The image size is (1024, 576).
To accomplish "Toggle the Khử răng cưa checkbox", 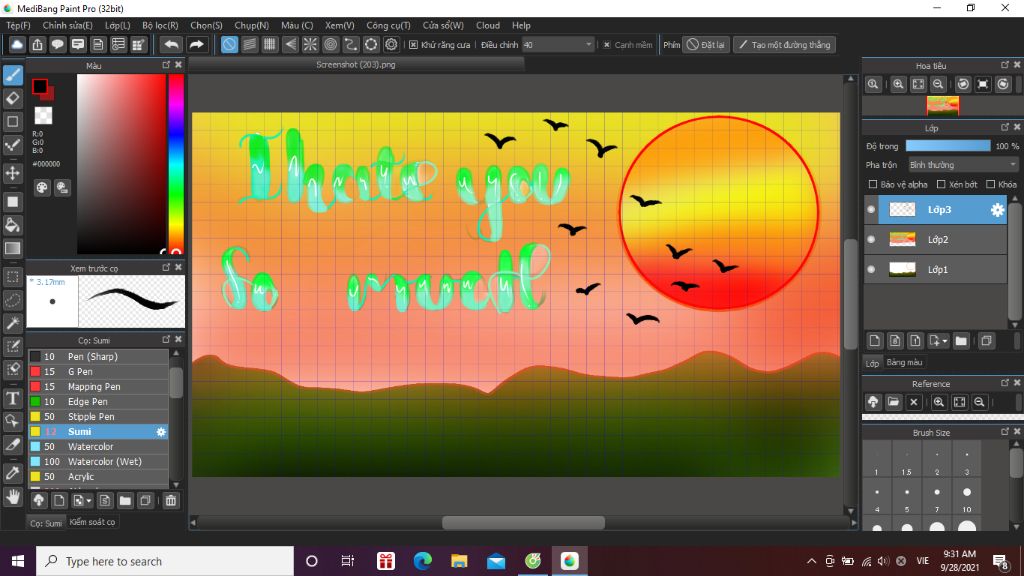I will (413, 44).
